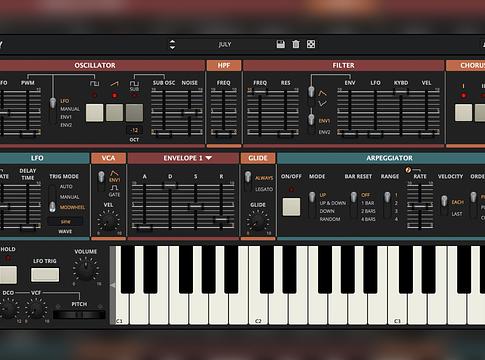The image size is (485, 360).
Task: Select MANUAL as PWM source
Action: pyautogui.click(x=70, y=109)
